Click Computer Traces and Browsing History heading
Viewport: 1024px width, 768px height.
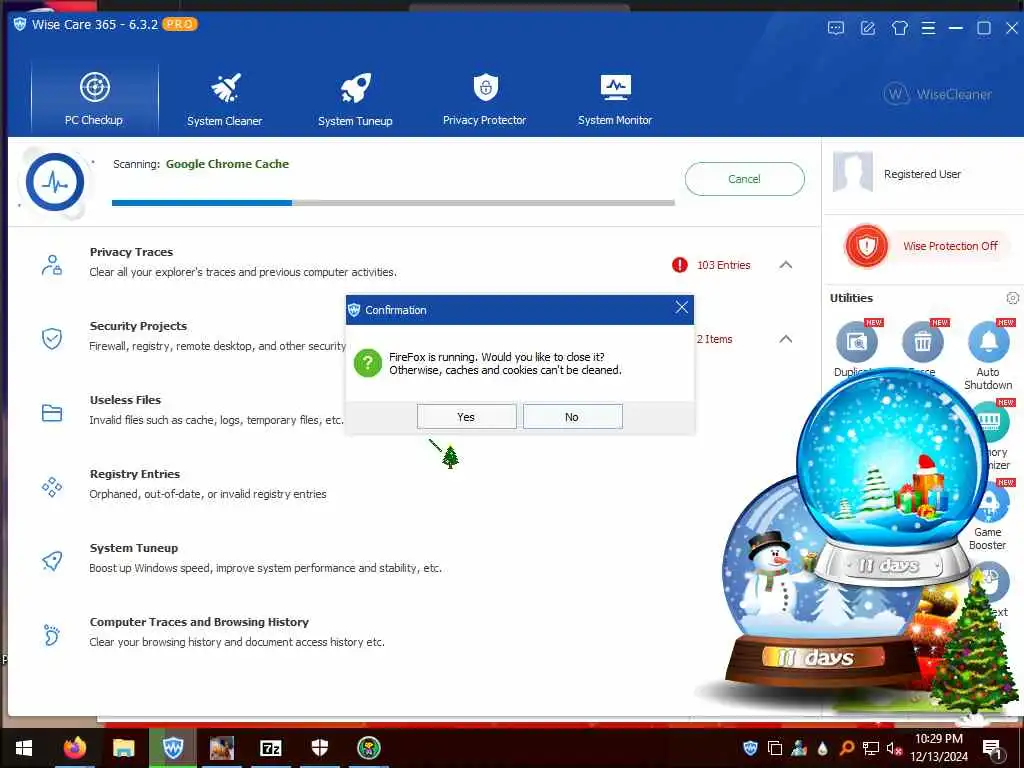[199, 622]
